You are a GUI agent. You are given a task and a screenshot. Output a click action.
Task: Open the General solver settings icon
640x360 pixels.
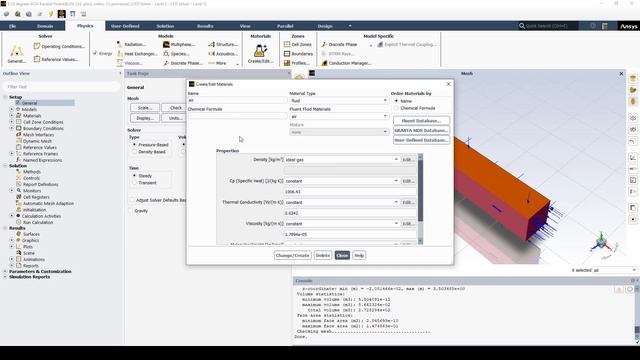17,52
